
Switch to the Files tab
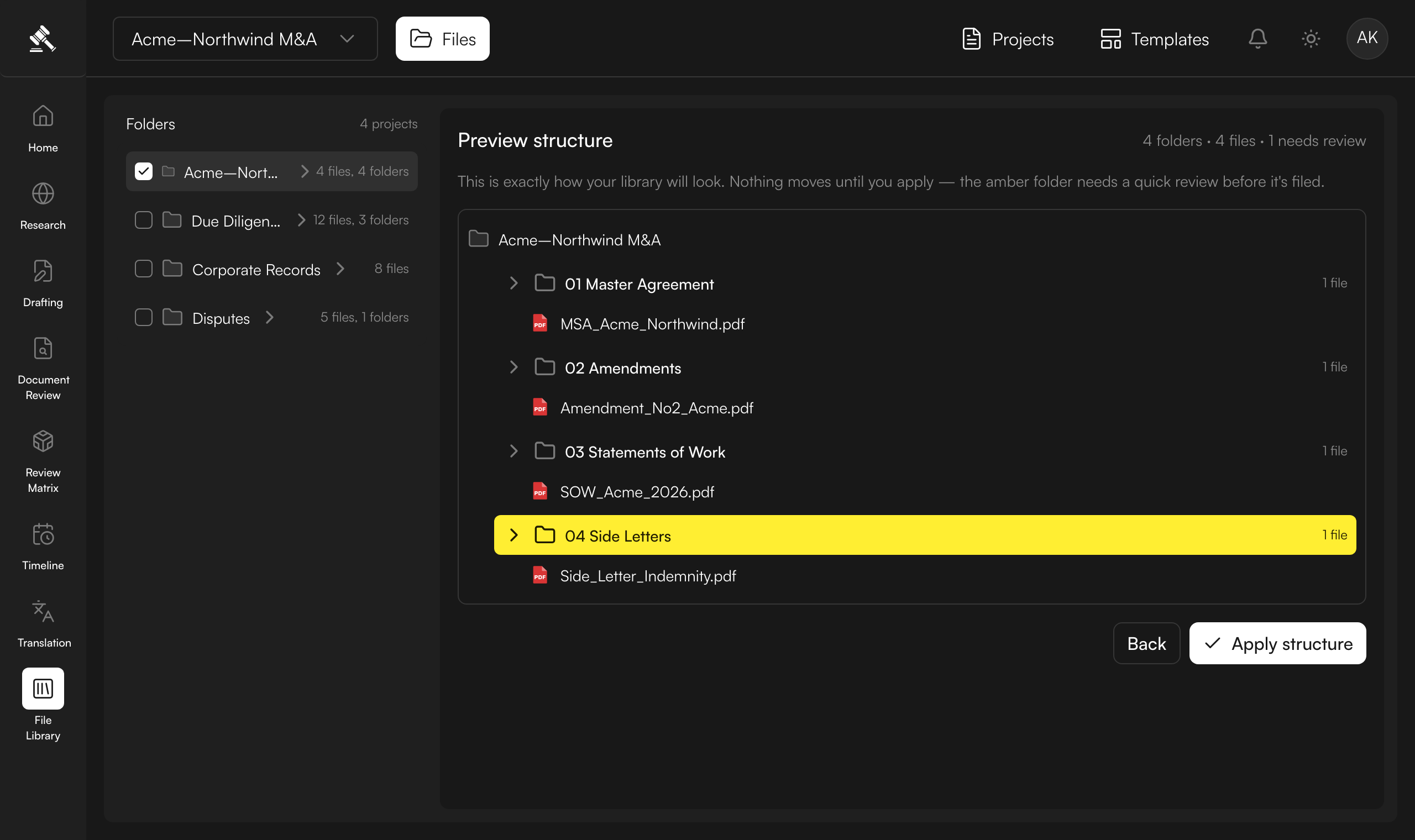pos(442,39)
